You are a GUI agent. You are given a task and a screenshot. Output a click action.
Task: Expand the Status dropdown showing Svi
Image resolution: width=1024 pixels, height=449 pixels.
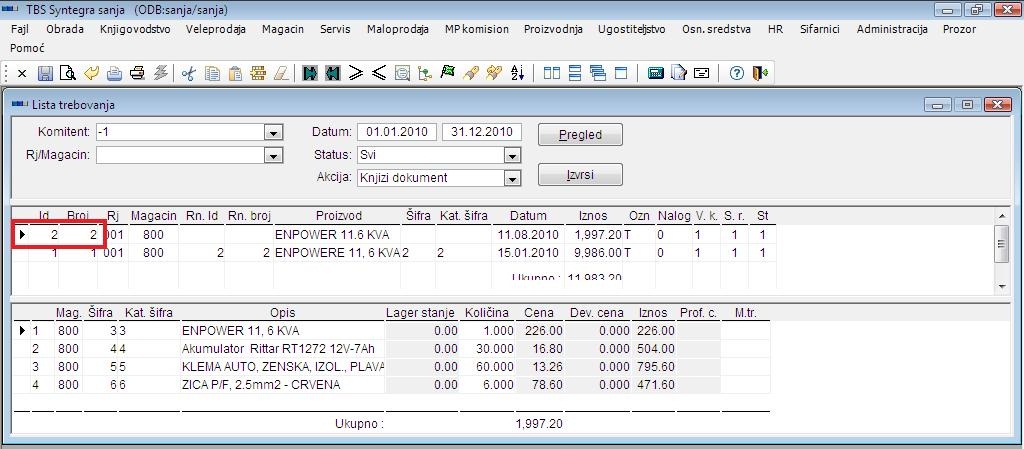coord(512,155)
